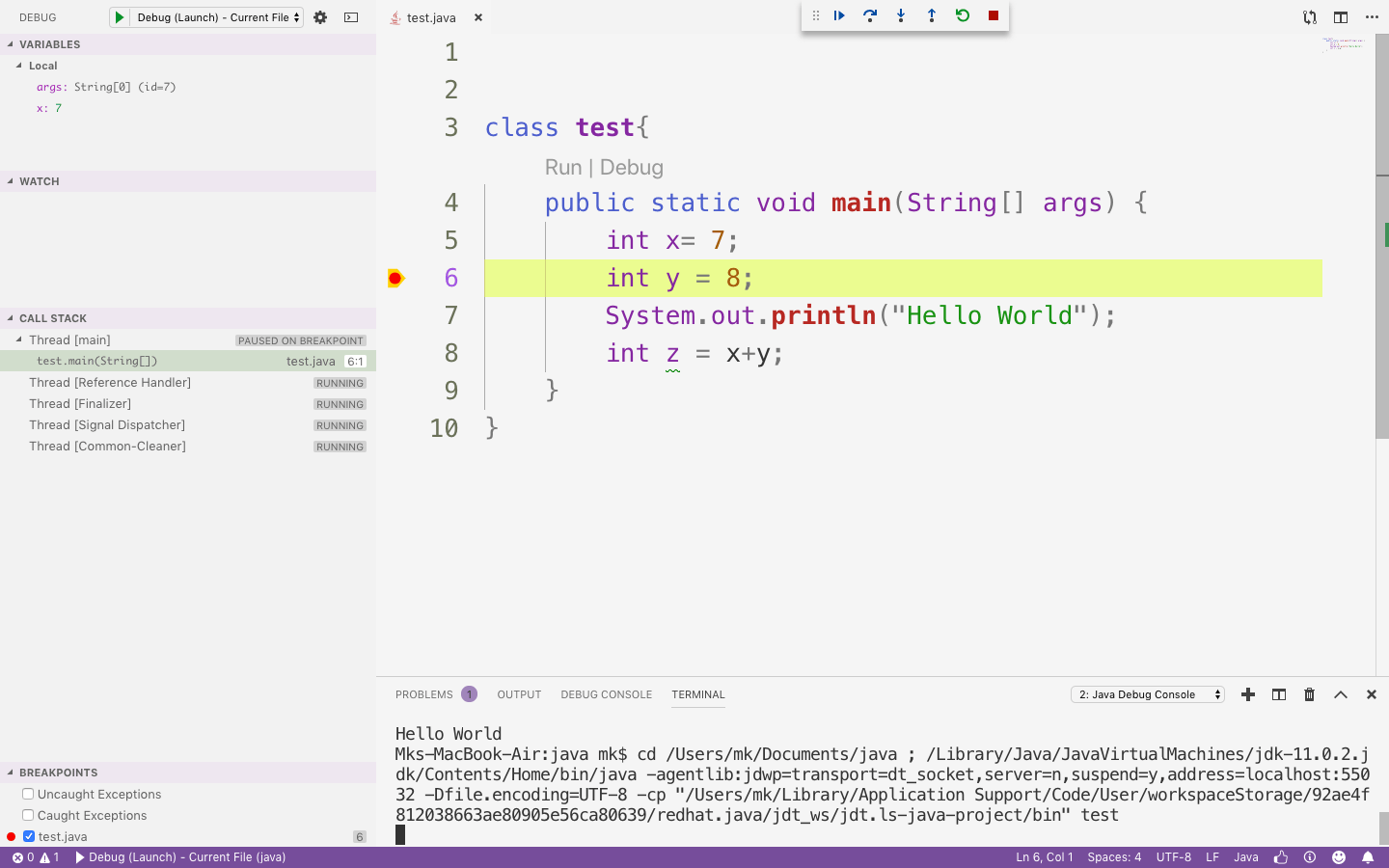1389x868 pixels.
Task: Stop the debugger with red square
Action: coord(994,15)
